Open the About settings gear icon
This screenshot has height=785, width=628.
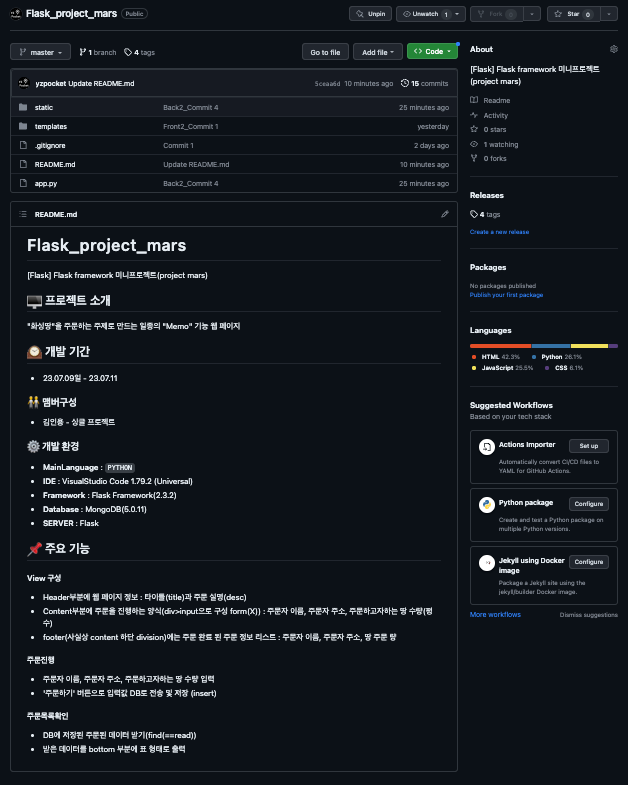tap(613, 49)
